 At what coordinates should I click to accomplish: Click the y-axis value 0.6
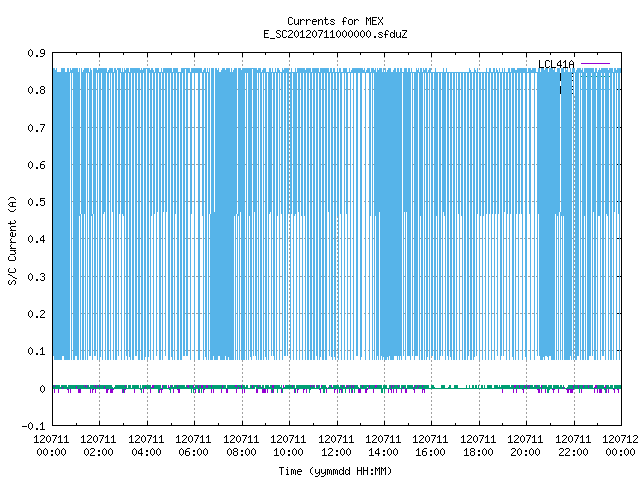[37, 165]
